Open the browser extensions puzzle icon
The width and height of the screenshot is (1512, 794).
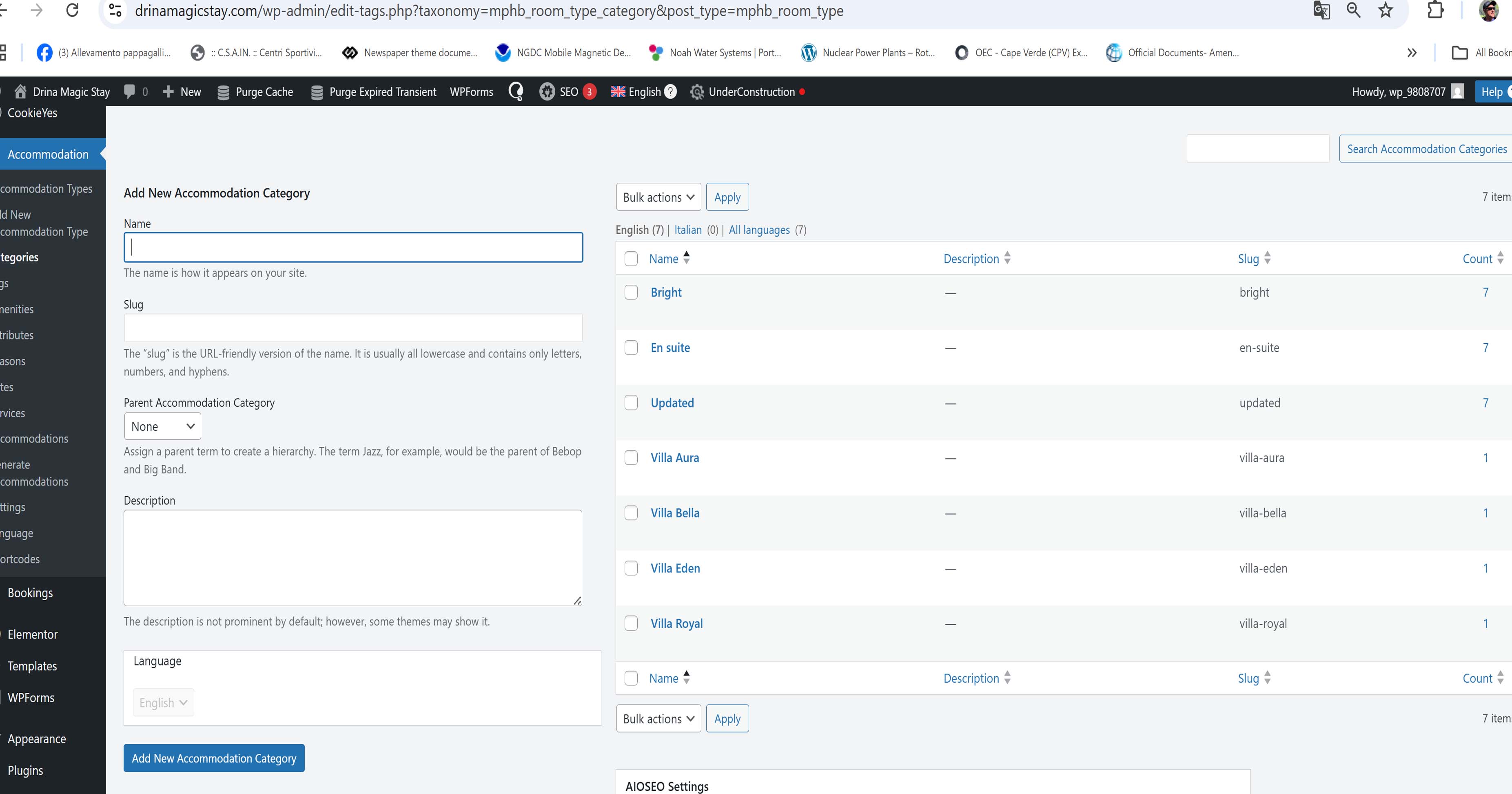[x=1434, y=10]
